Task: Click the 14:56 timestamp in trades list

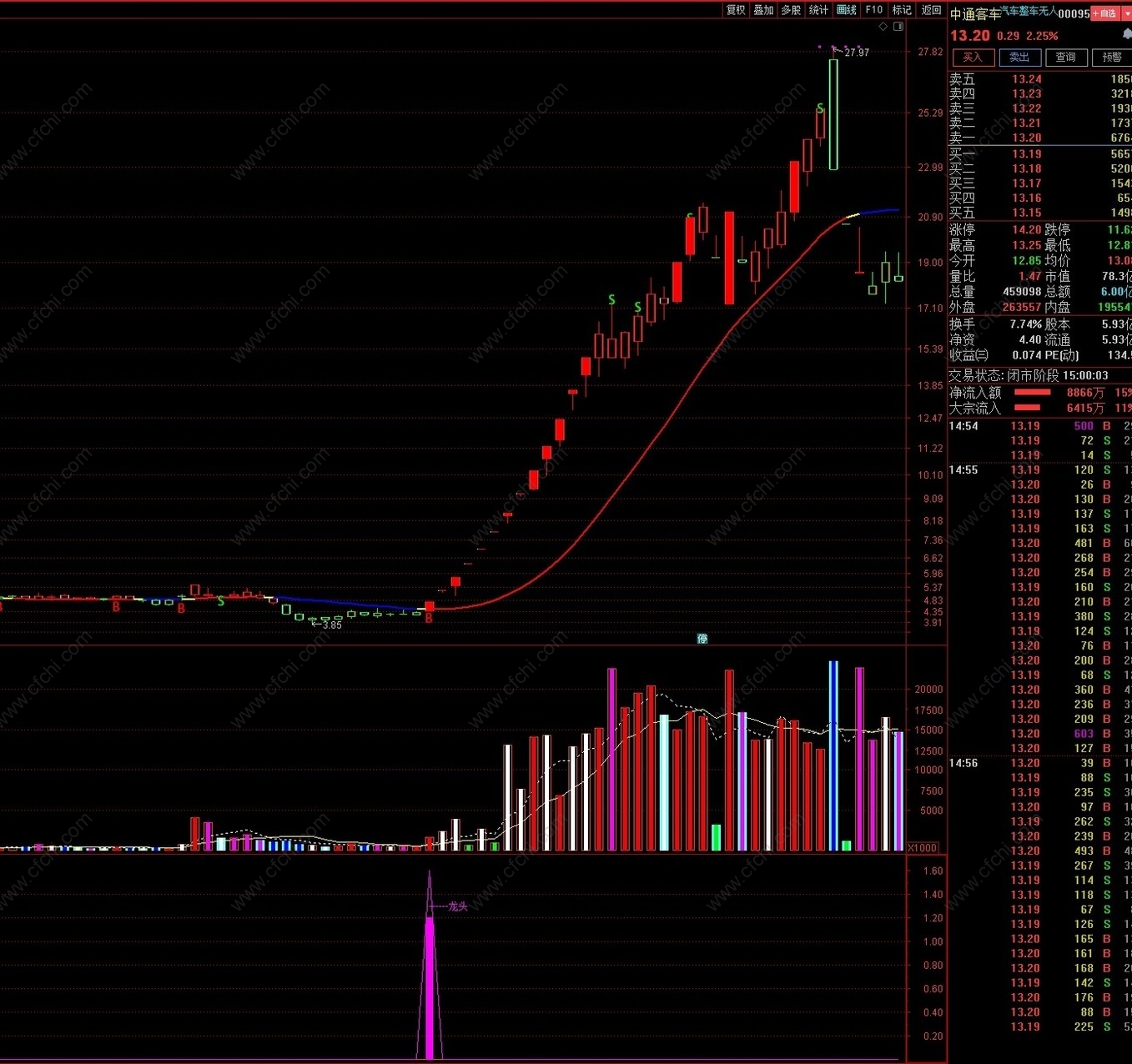Action: [963, 763]
